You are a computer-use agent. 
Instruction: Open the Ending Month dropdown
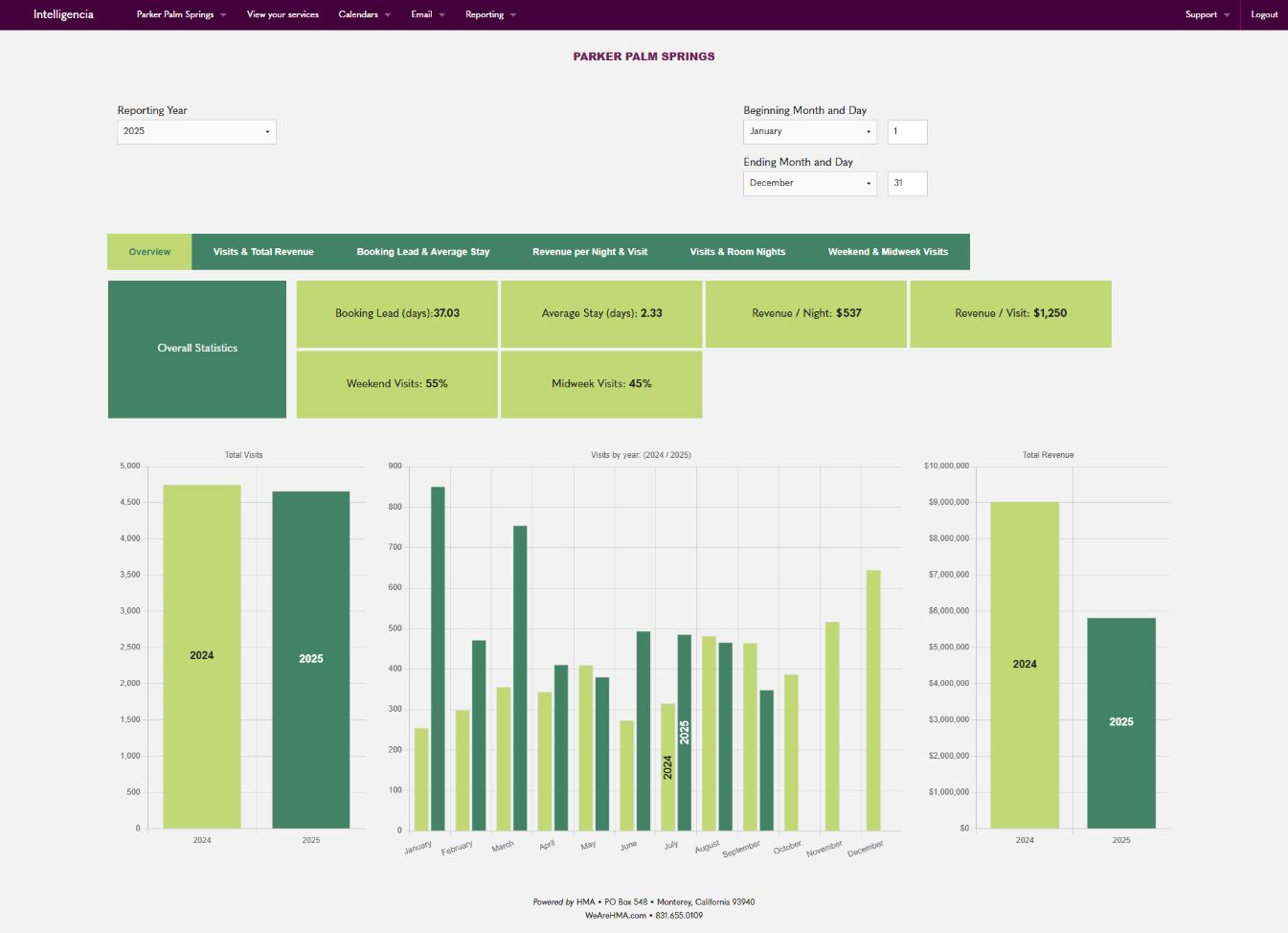(x=810, y=183)
